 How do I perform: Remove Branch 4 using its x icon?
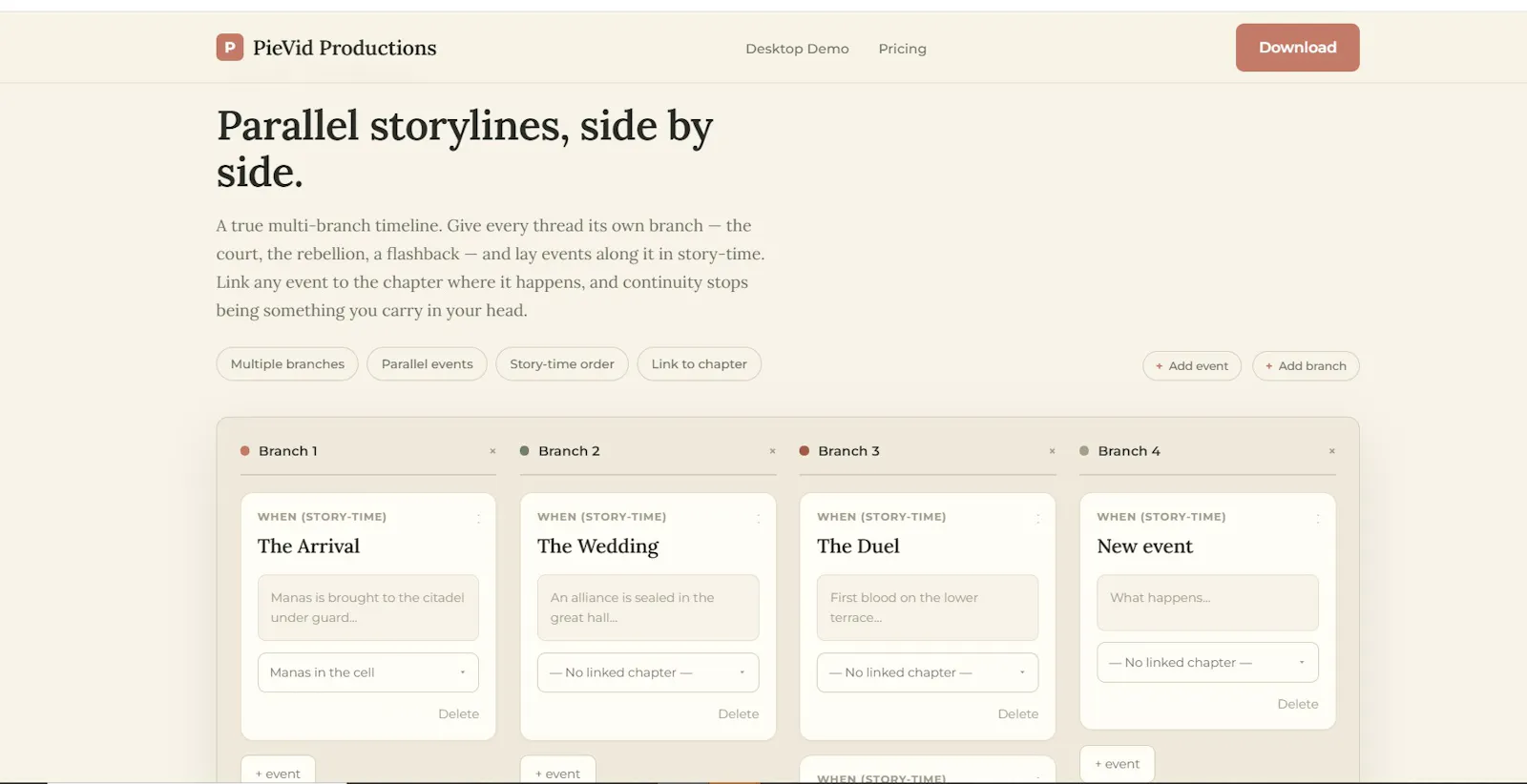tap(1331, 451)
